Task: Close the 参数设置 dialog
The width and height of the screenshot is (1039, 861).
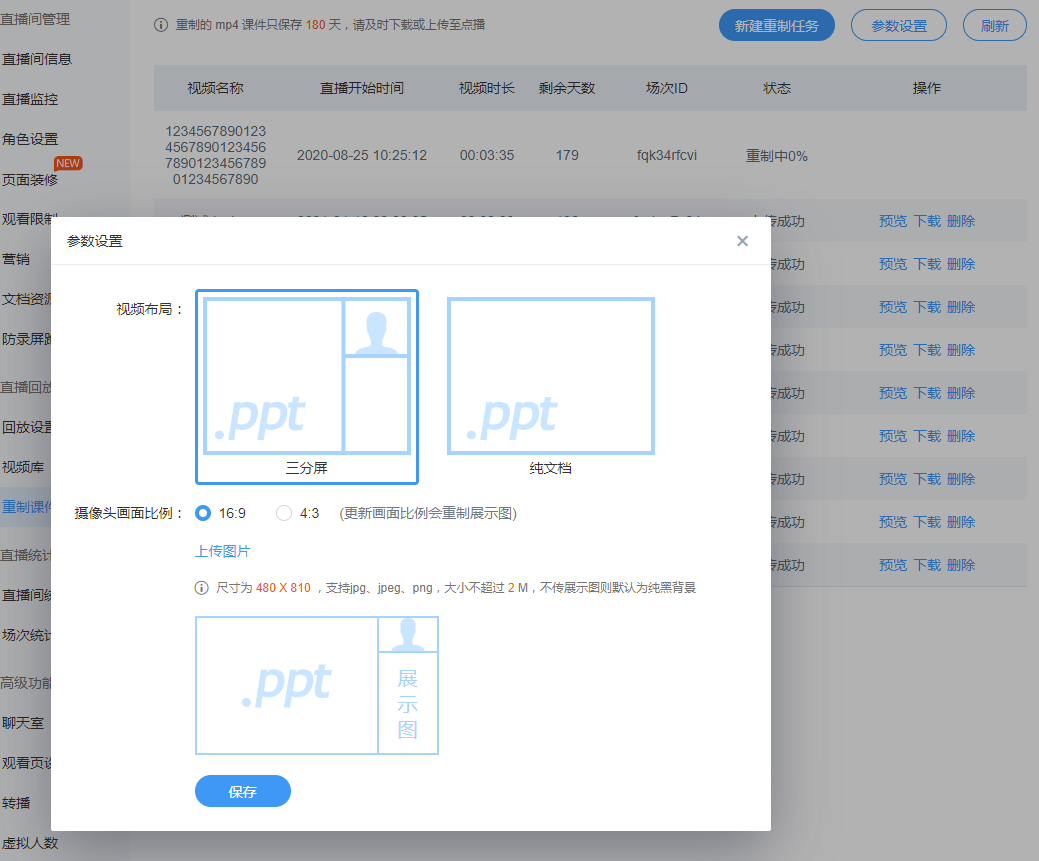Action: pyautogui.click(x=742, y=241)
